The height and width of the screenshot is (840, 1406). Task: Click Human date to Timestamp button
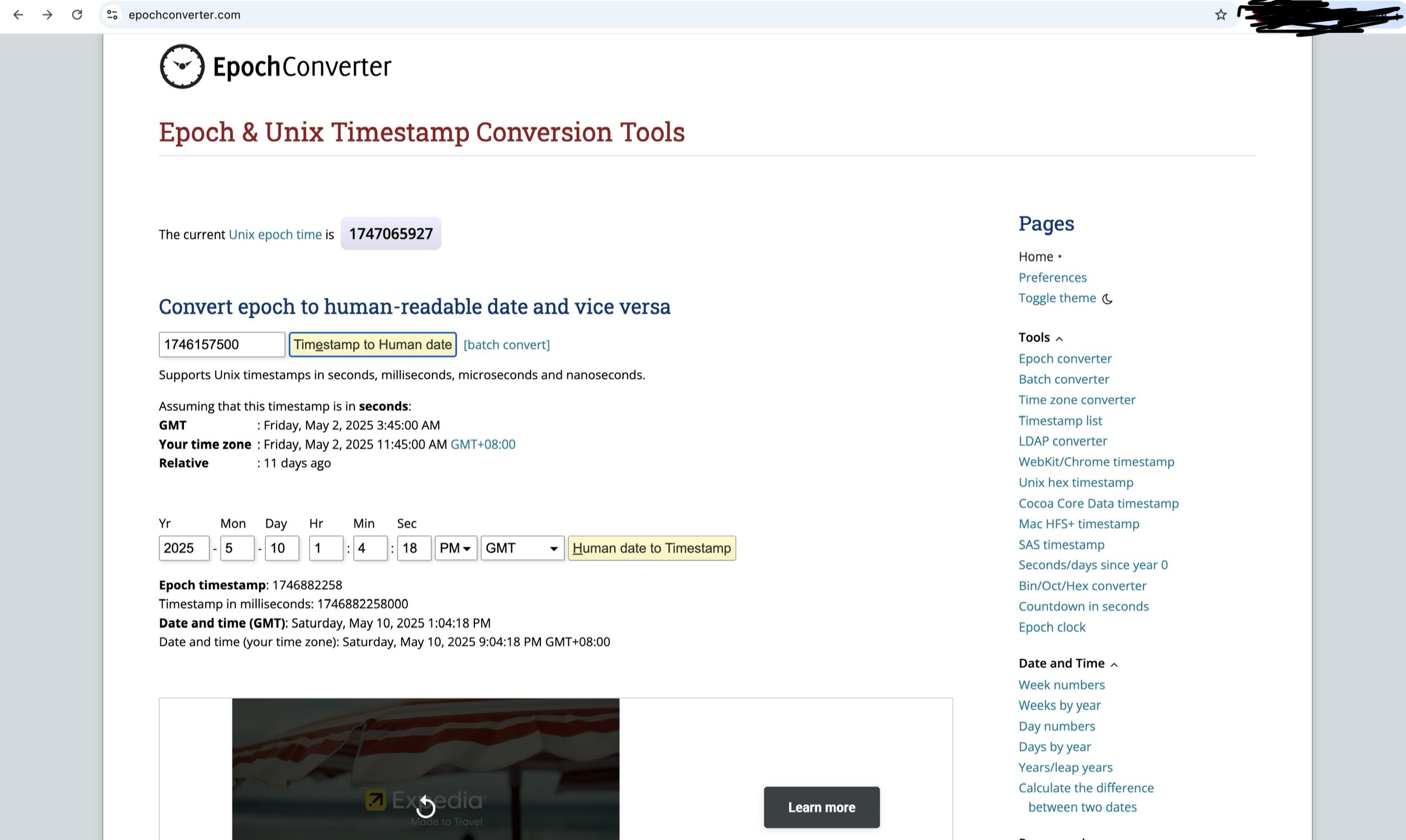pos(652,548)
